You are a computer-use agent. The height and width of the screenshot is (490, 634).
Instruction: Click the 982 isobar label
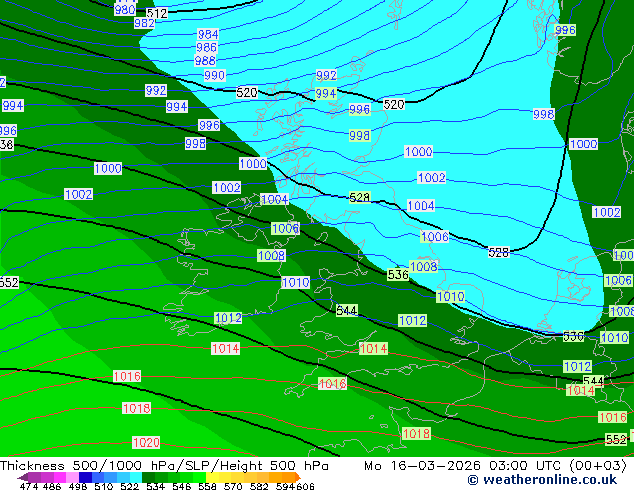tap(144, 23)
